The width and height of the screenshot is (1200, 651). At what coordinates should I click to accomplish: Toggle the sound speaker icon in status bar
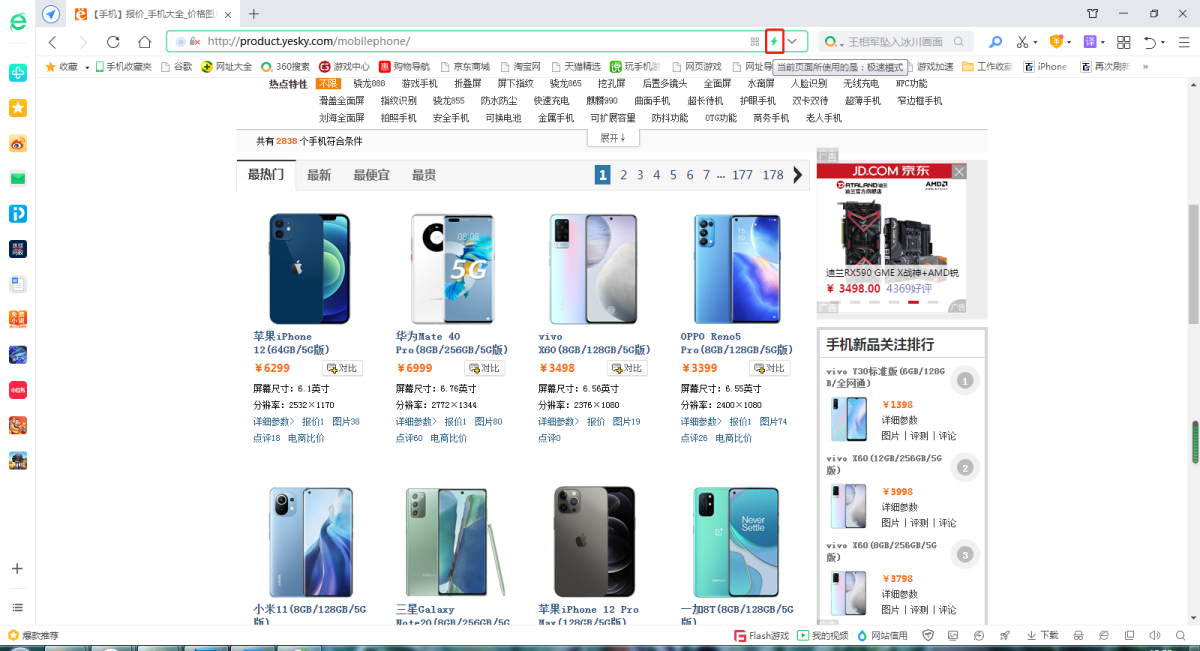tap(1155, 635)
